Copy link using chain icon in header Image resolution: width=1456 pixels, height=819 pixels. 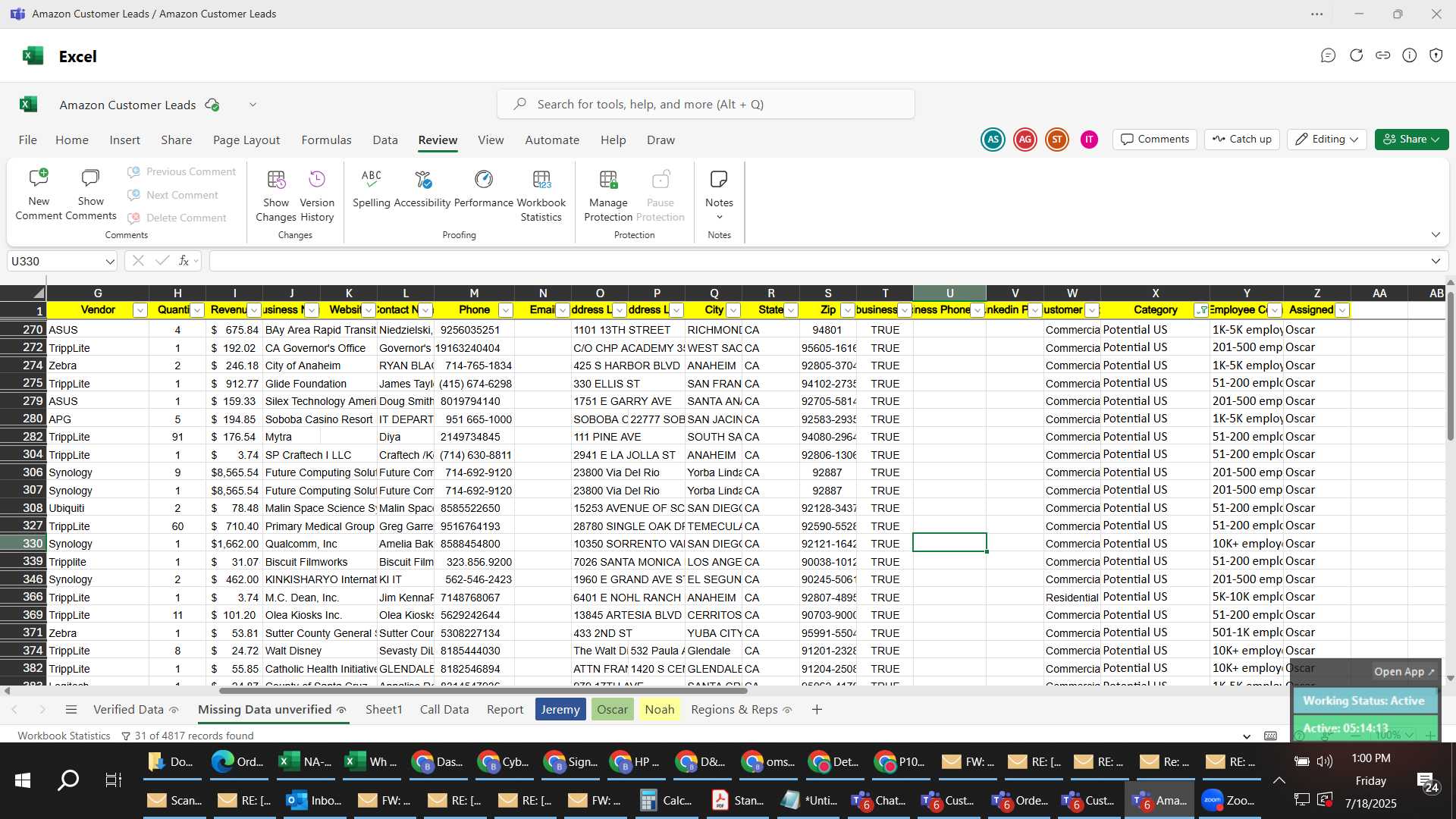1383,55
